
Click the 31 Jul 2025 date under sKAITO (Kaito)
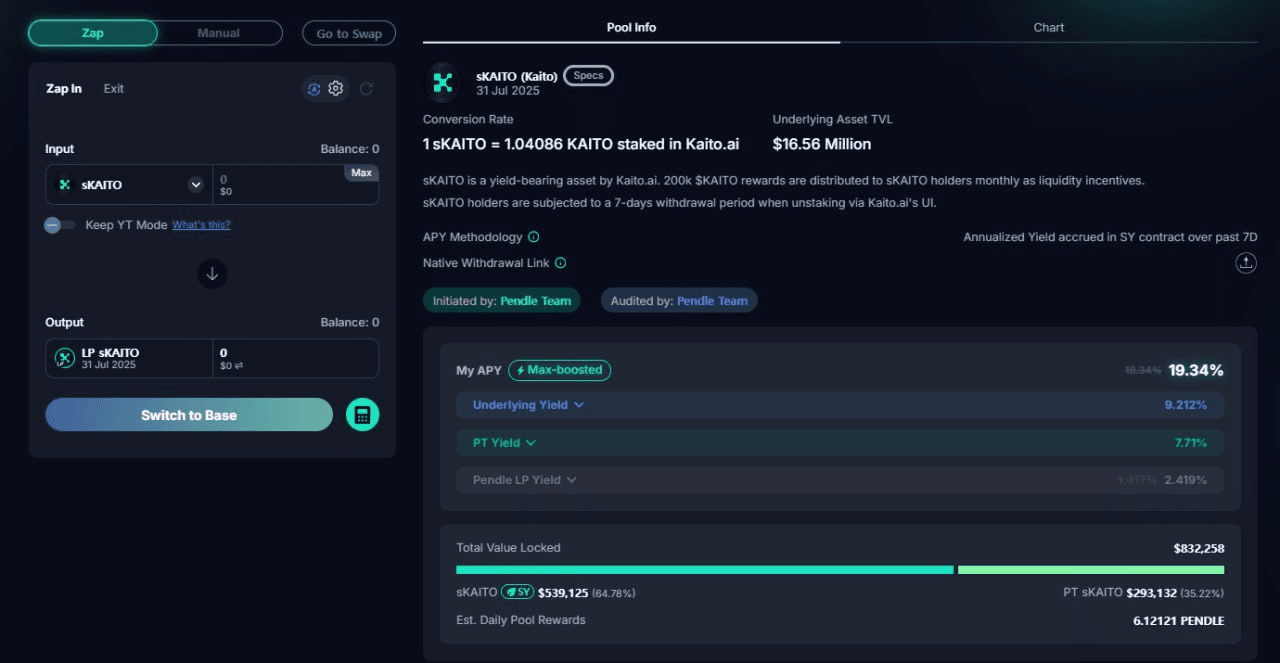(508, 91)
